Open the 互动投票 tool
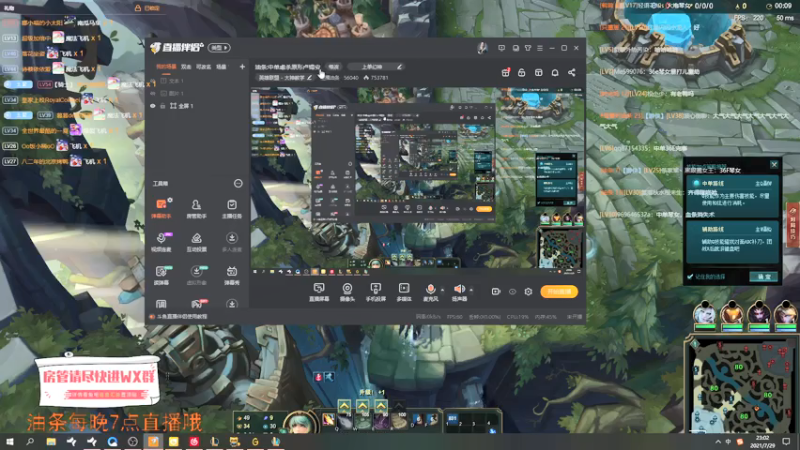 pos(196,242)
